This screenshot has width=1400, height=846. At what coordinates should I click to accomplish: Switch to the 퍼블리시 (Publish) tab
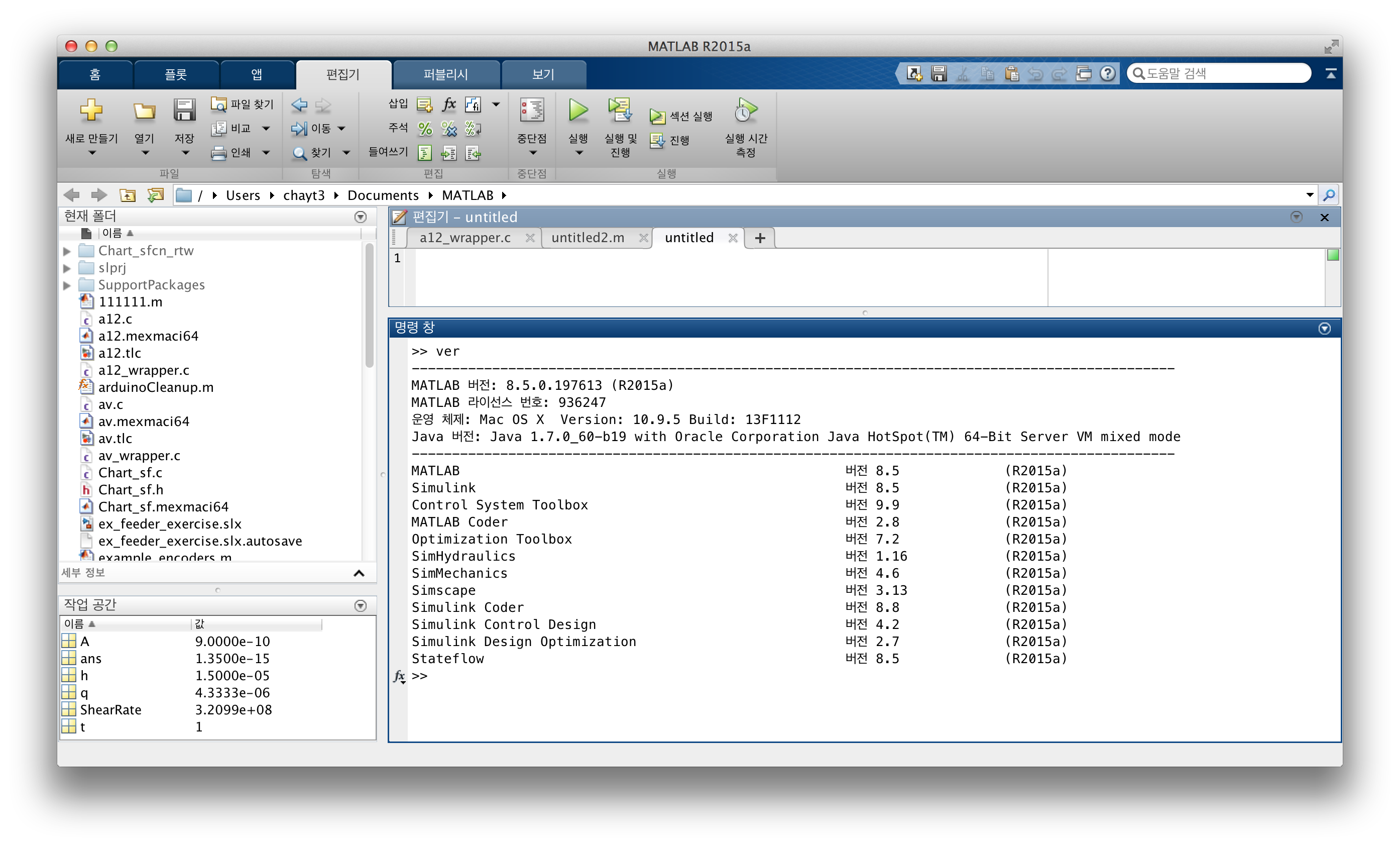point(445,74)
